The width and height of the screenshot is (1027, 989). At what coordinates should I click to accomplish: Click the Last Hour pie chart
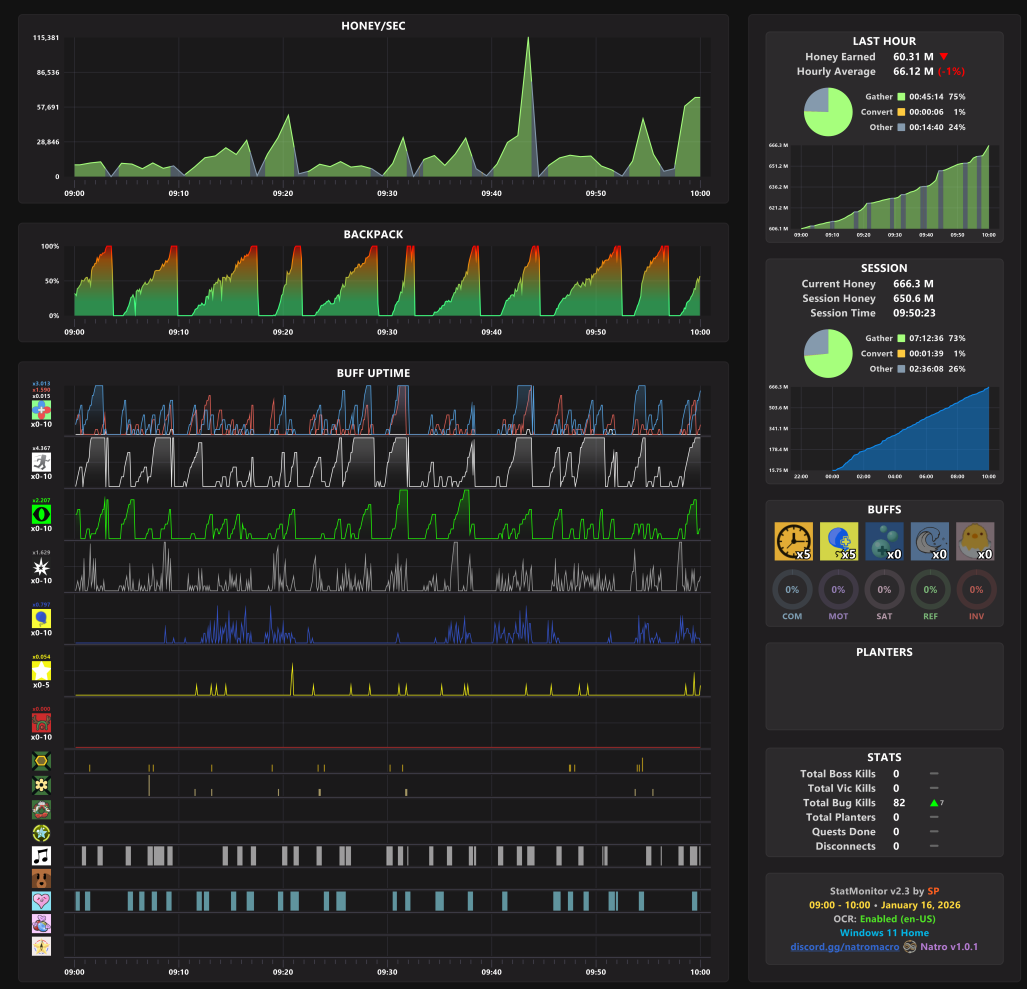pos(828,112)
